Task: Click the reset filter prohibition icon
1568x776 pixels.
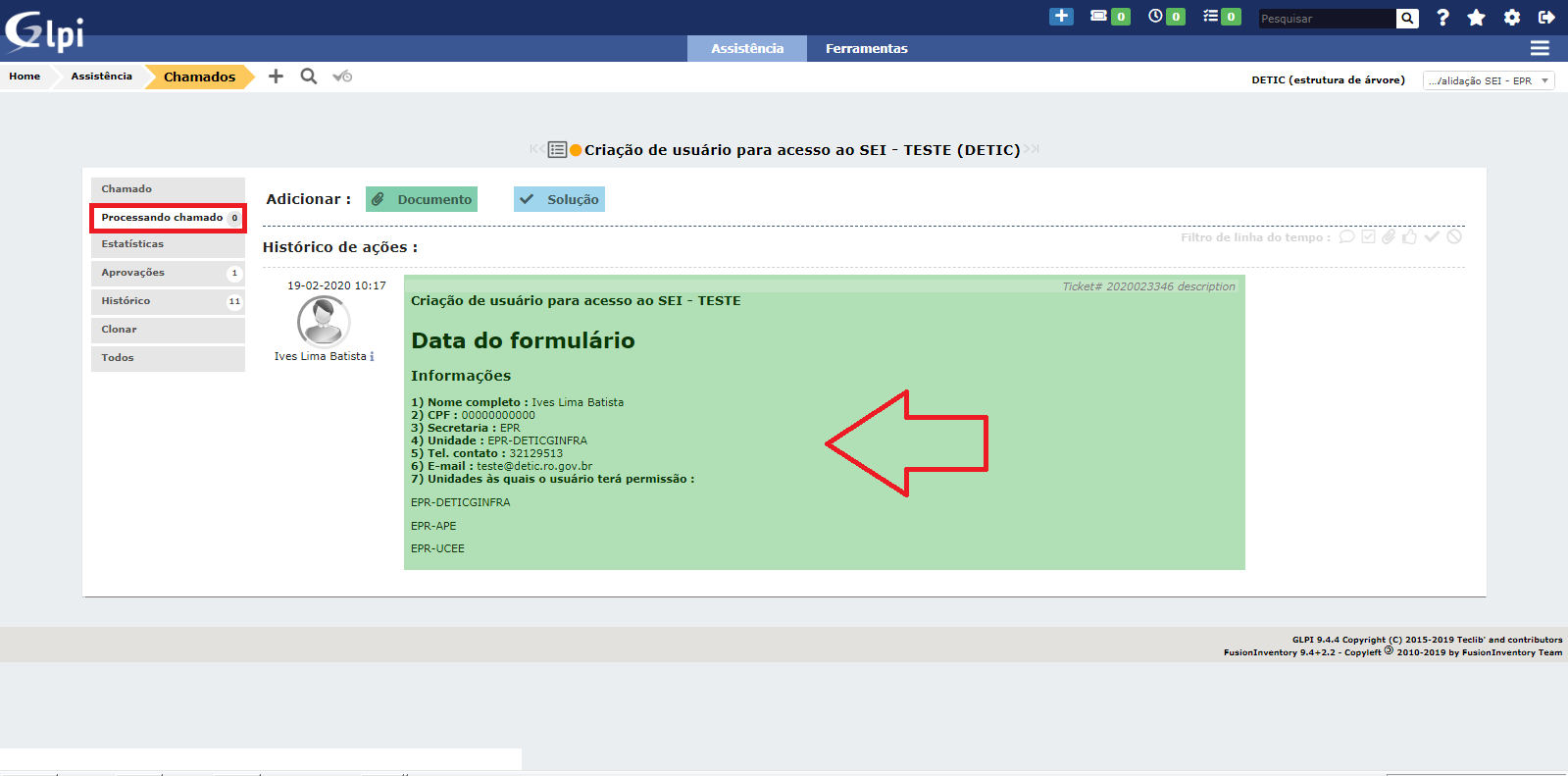Action: pyautogui.click(x=1454, y=237)
